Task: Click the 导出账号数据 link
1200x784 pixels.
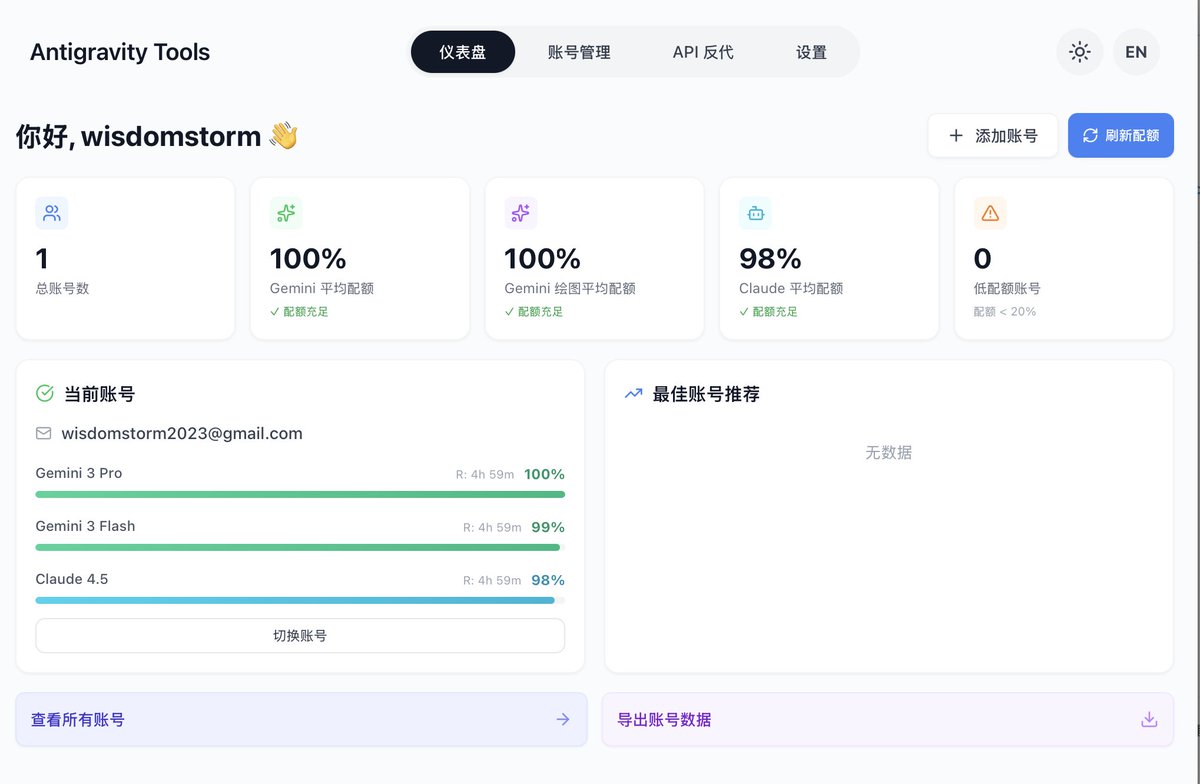Action: coord(887,719)
